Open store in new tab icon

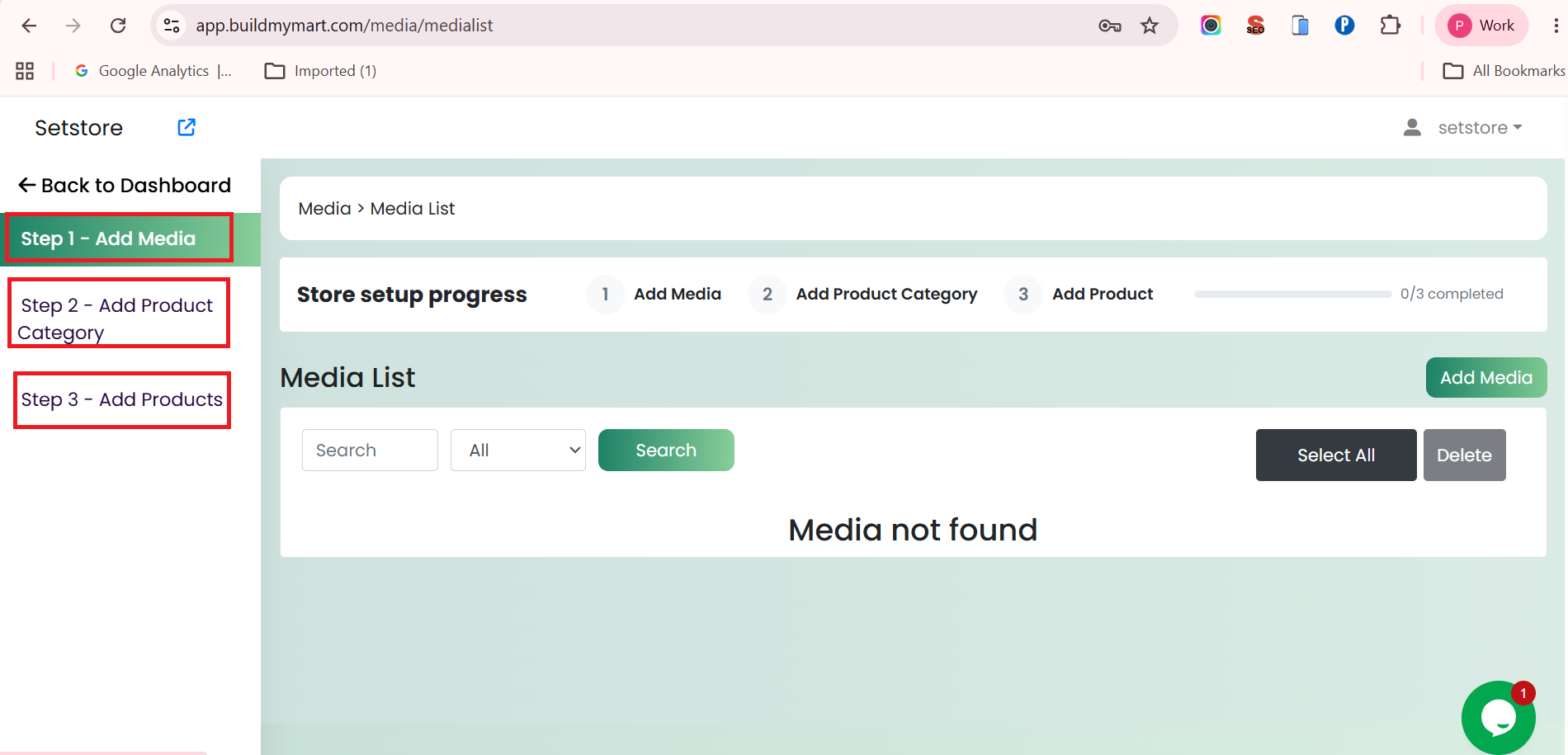pos(187,127)
